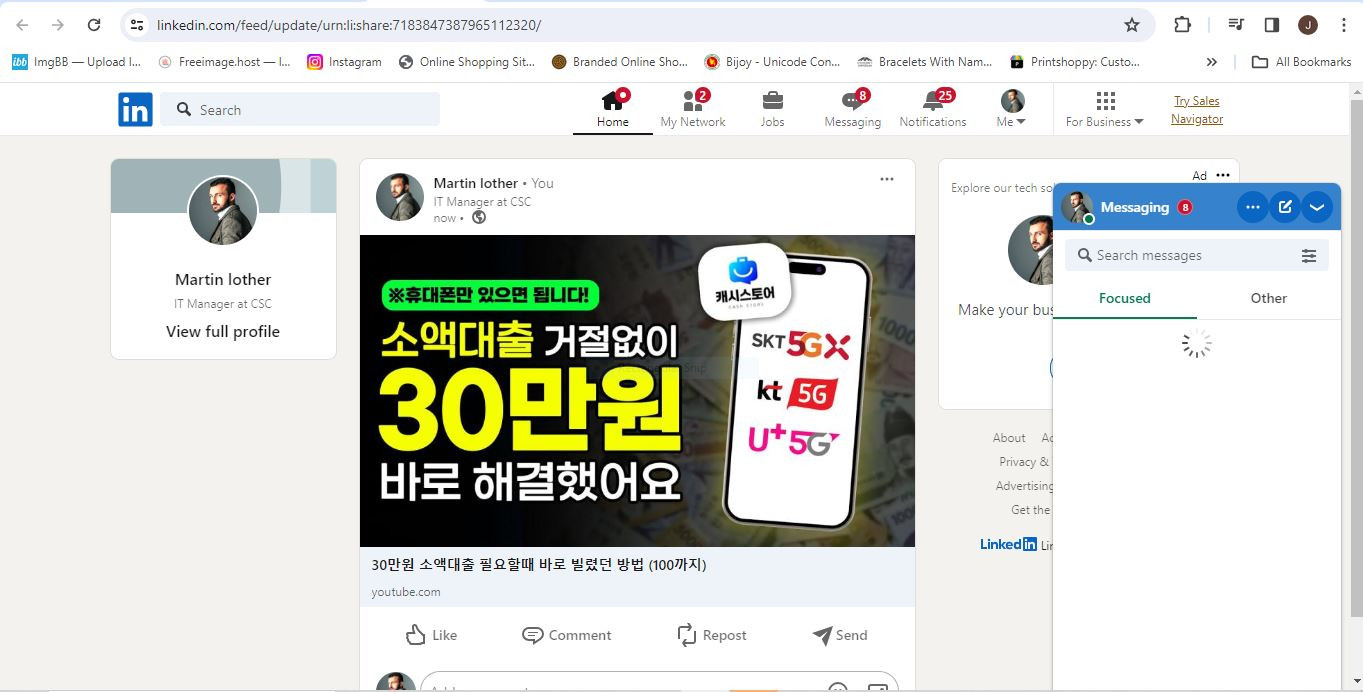The height and width of the screenshot is (692, 1363).
Task: Go back in browser
Action: [x=22, y=25]
